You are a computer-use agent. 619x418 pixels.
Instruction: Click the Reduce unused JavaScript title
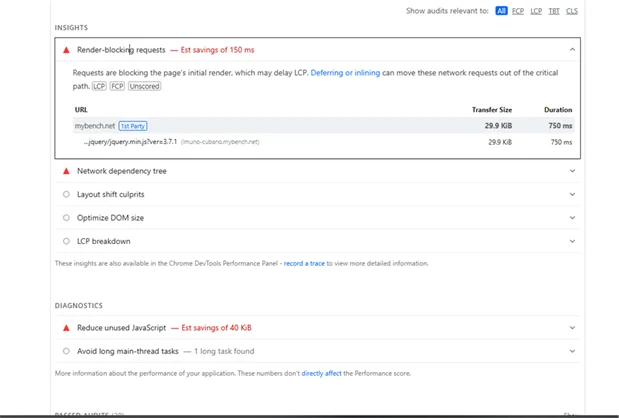121,328
